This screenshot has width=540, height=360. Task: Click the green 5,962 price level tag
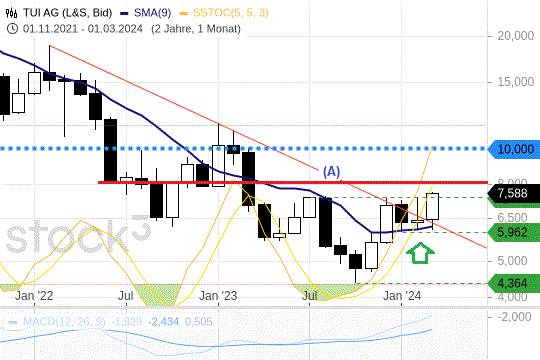514,232
